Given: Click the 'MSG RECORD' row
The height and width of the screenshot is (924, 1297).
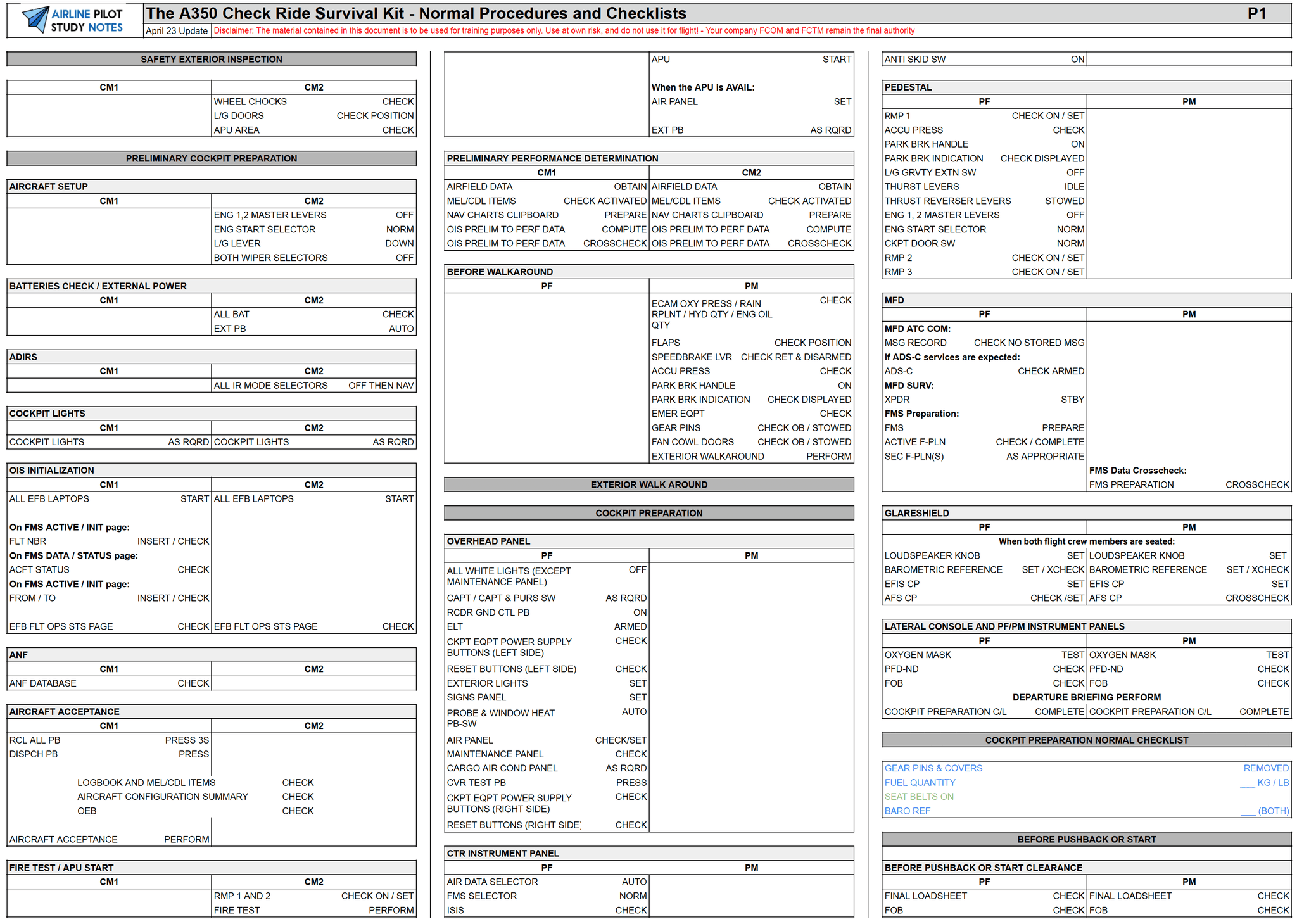Looking at the screenshot, I should [x=985, y=343].
